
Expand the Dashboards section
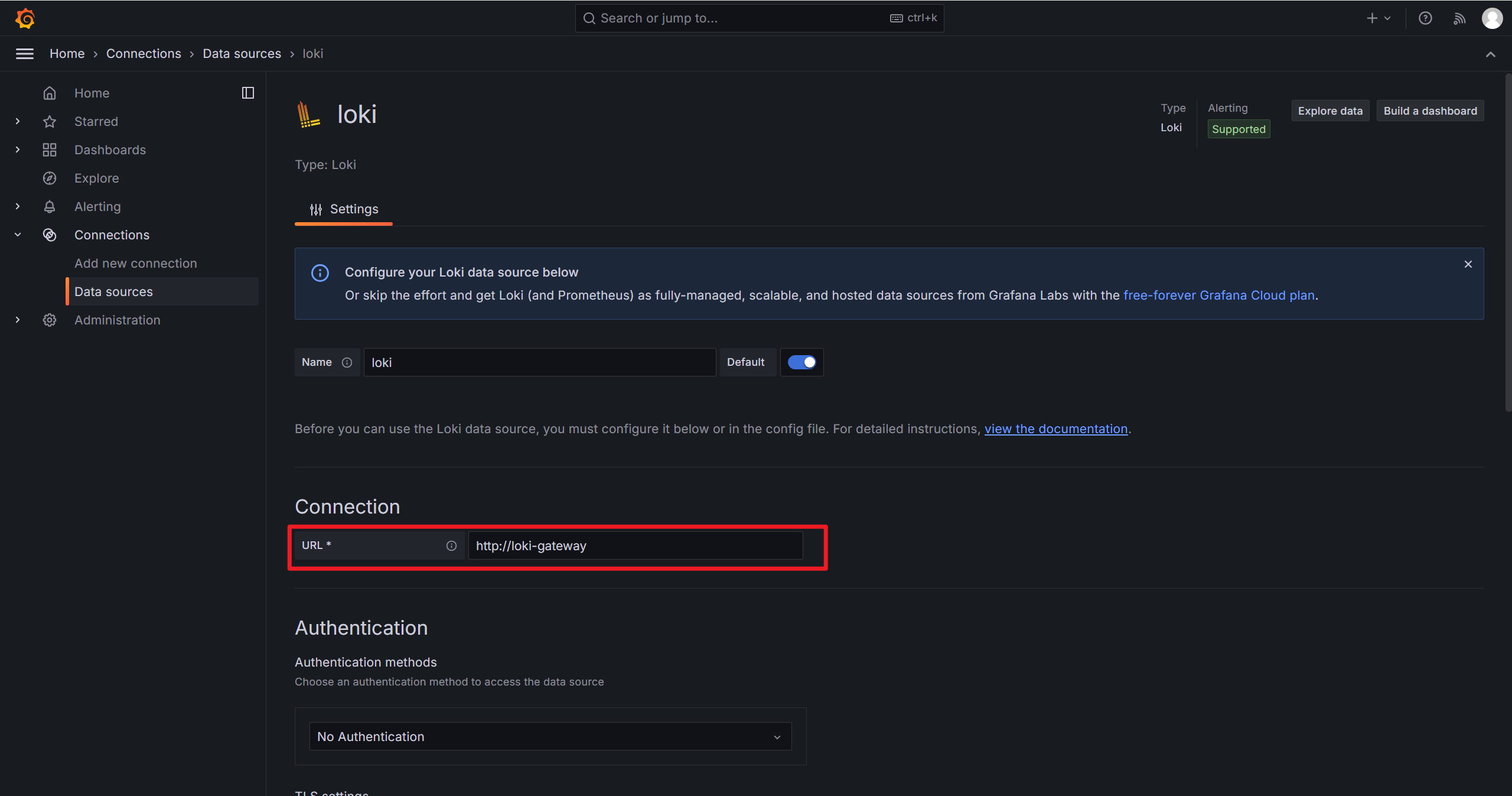click(x=18, y=150)
